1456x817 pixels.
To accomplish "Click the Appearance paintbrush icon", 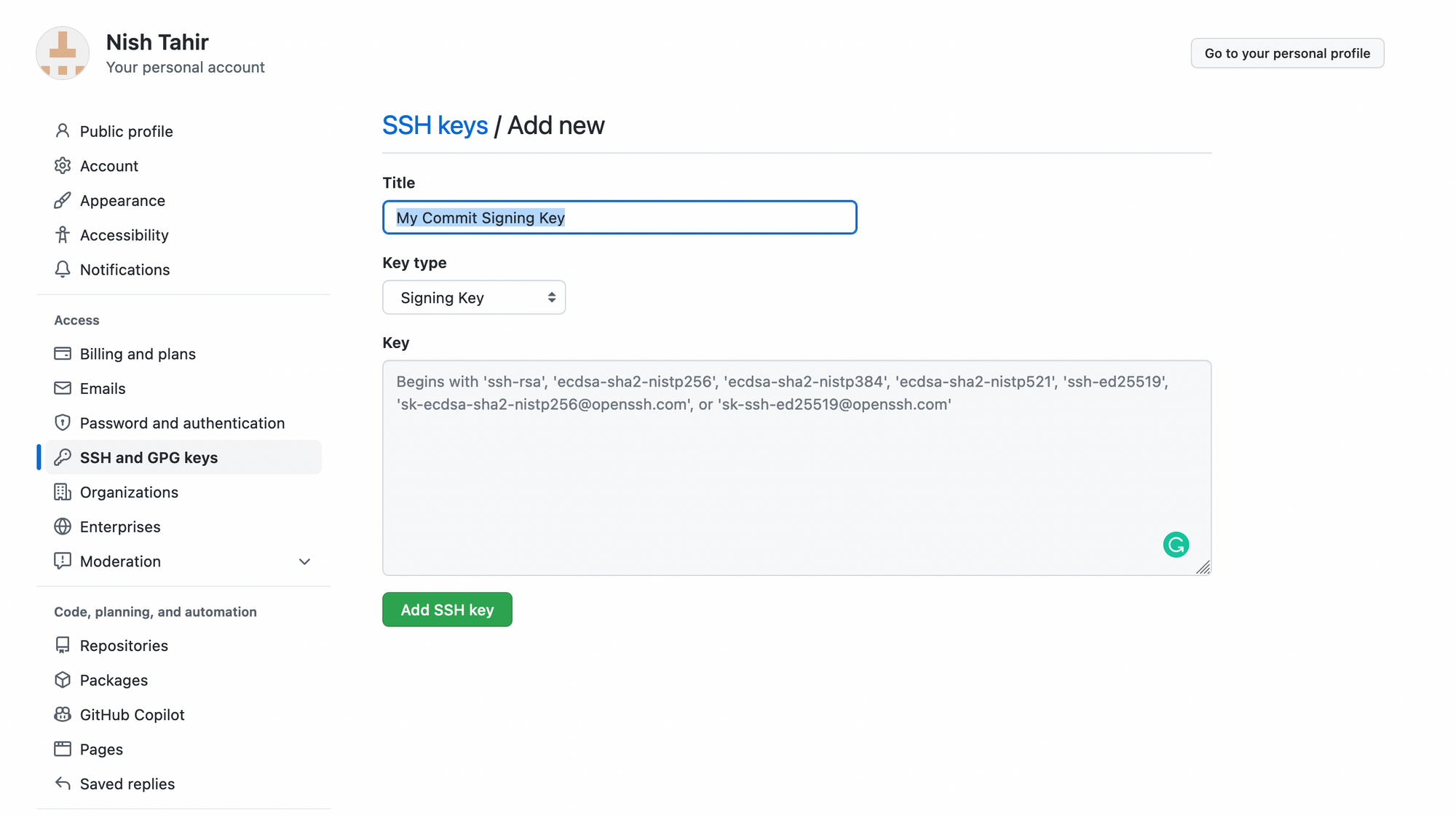I will point(63,200).
